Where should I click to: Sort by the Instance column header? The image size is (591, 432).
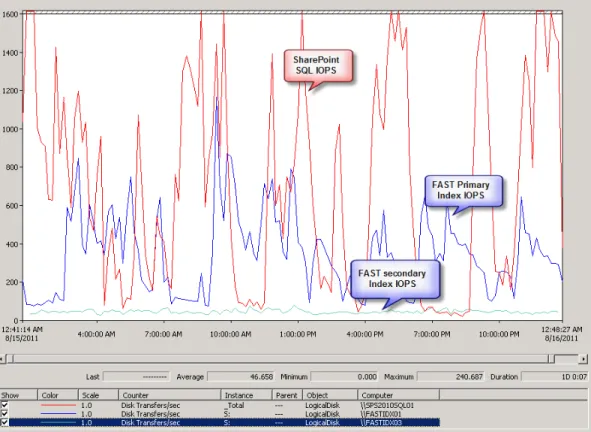coord(247,395)
